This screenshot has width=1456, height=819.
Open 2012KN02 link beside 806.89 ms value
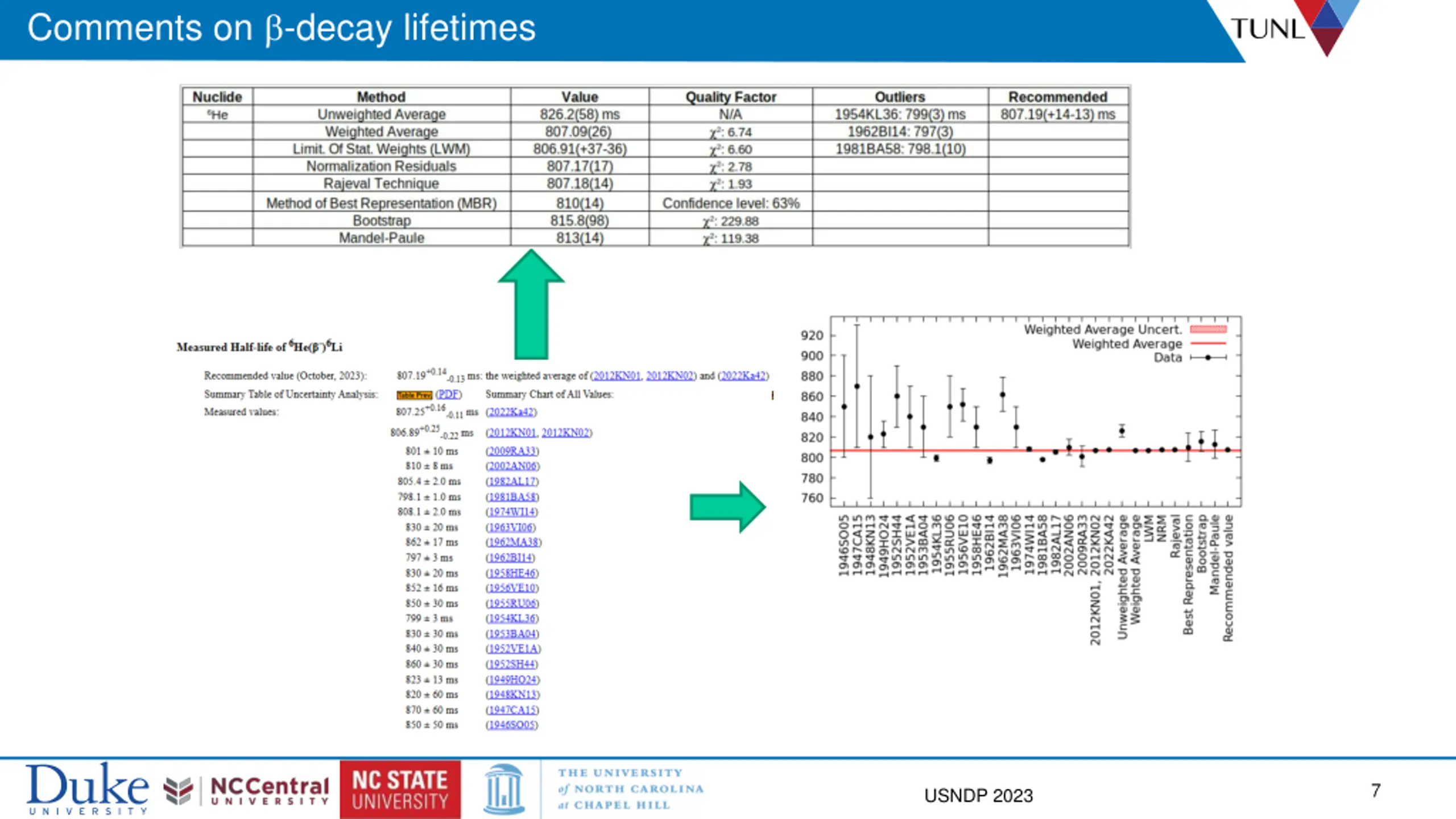point(566,433)
